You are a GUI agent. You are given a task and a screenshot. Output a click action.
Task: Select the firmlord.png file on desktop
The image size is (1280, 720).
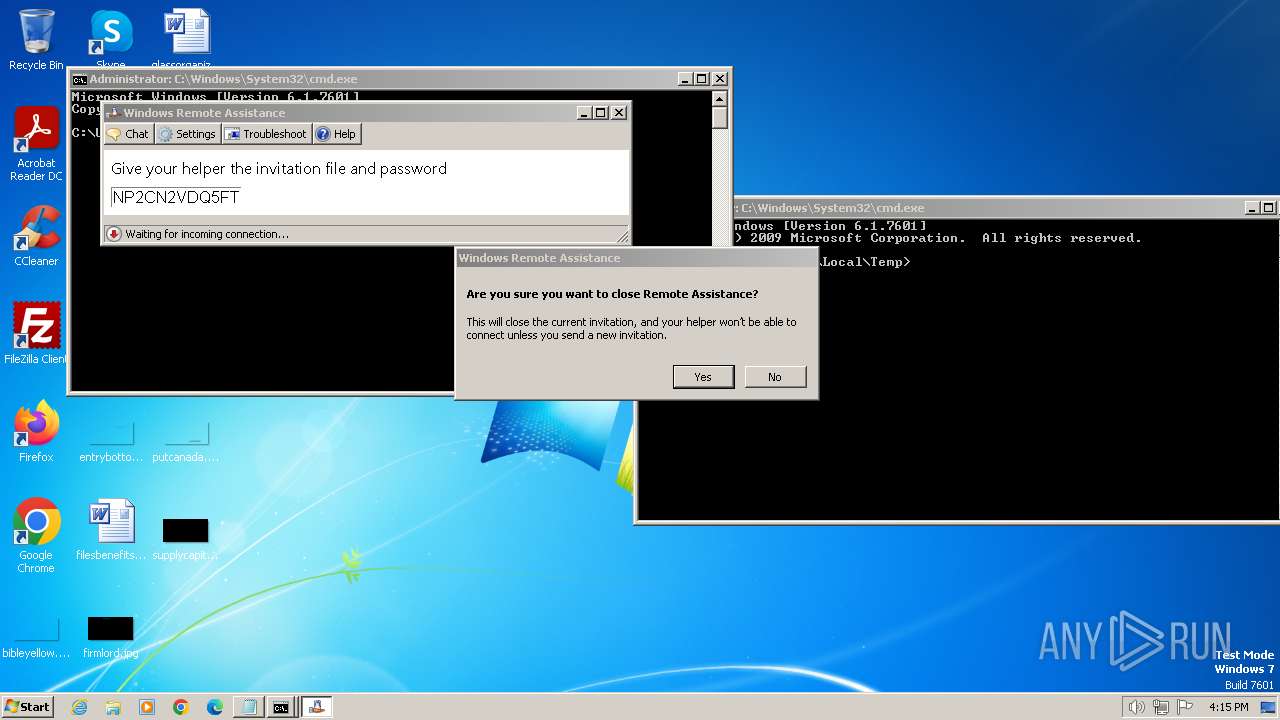tap(110, 636)
